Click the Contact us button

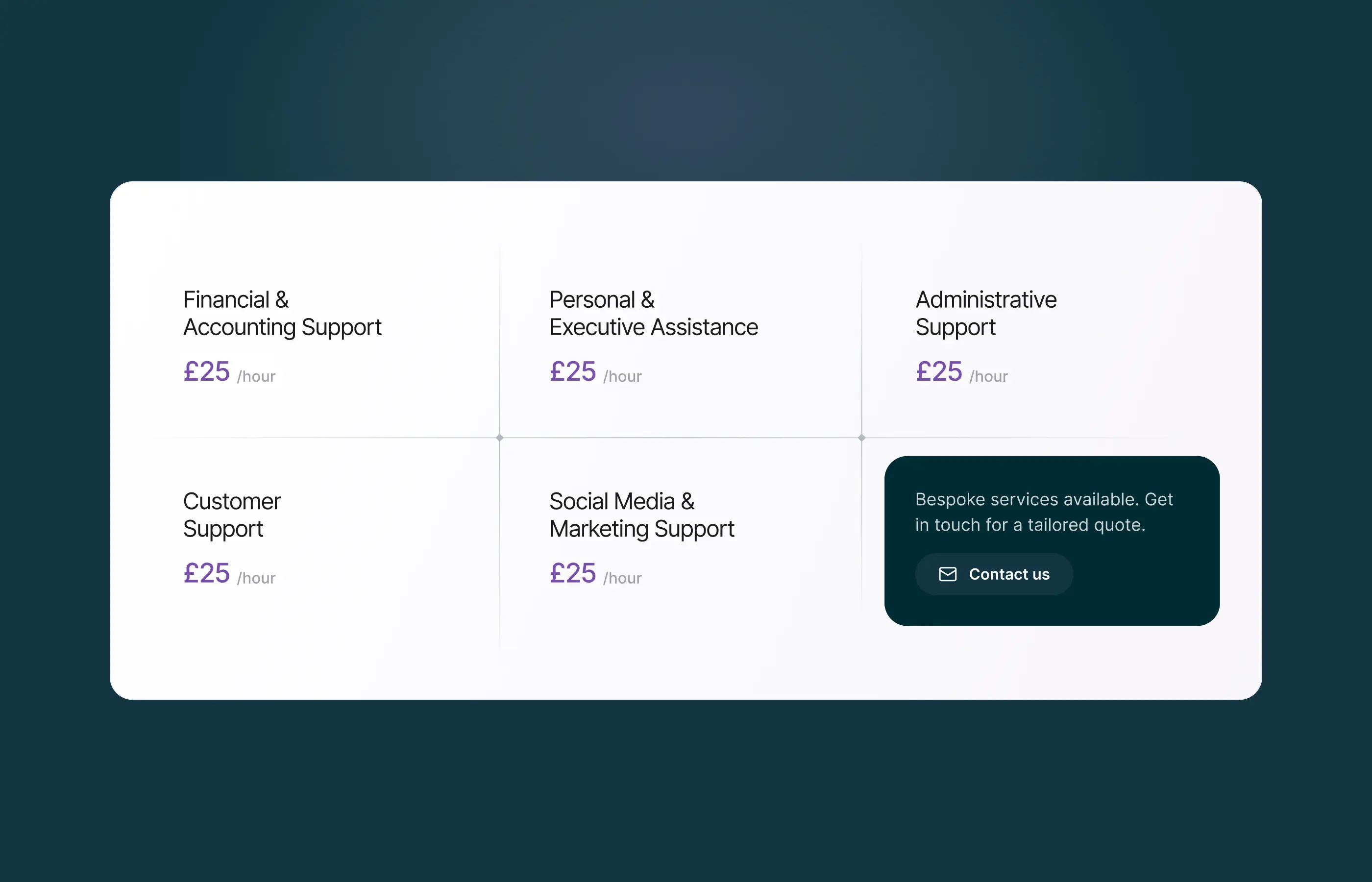(x=994, y=574)
